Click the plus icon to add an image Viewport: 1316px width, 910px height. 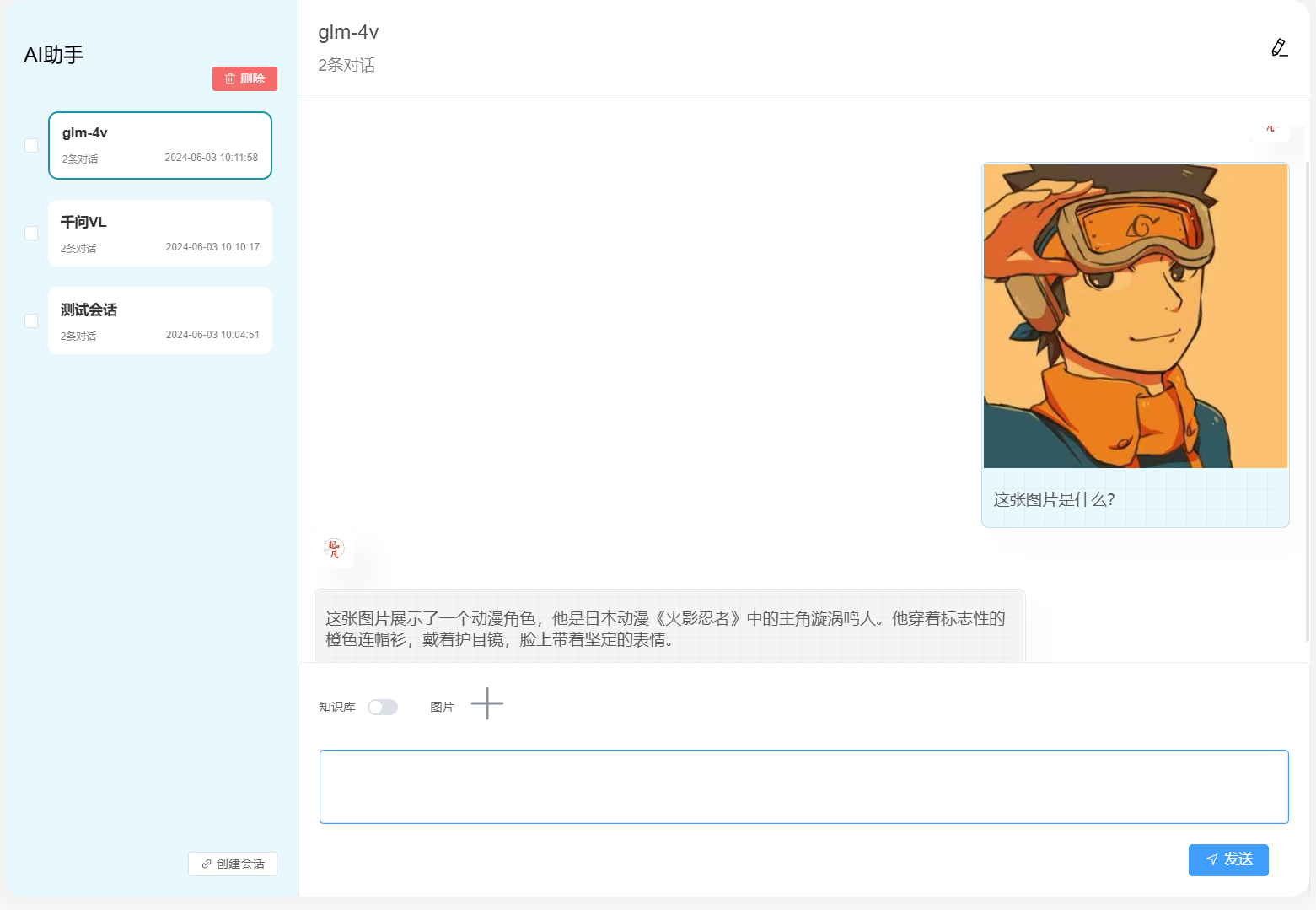coord(486,703)
